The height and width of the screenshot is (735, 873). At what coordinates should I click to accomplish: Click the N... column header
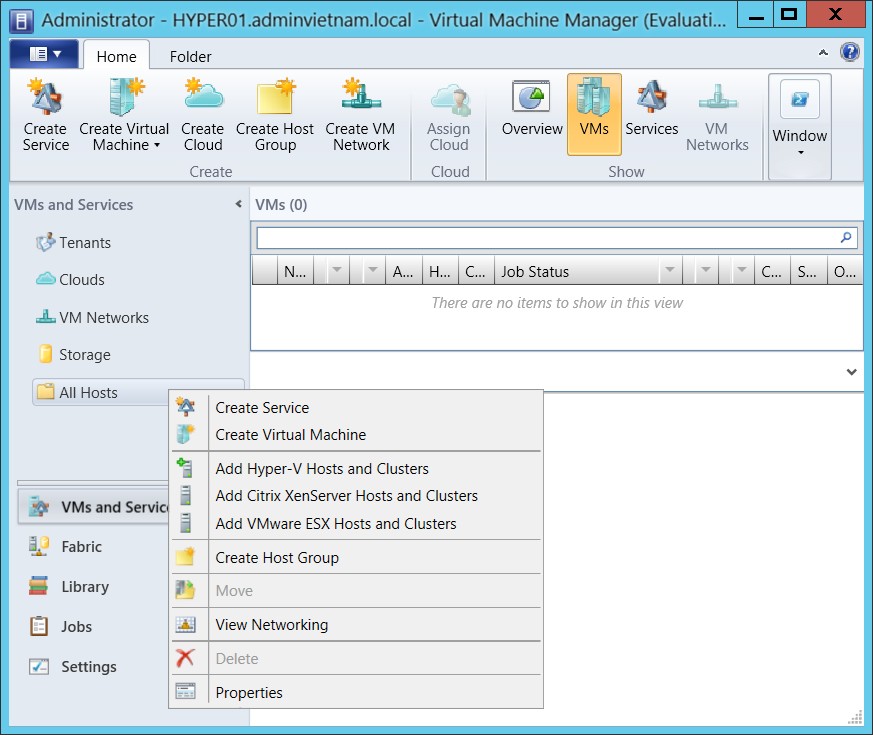295,272
